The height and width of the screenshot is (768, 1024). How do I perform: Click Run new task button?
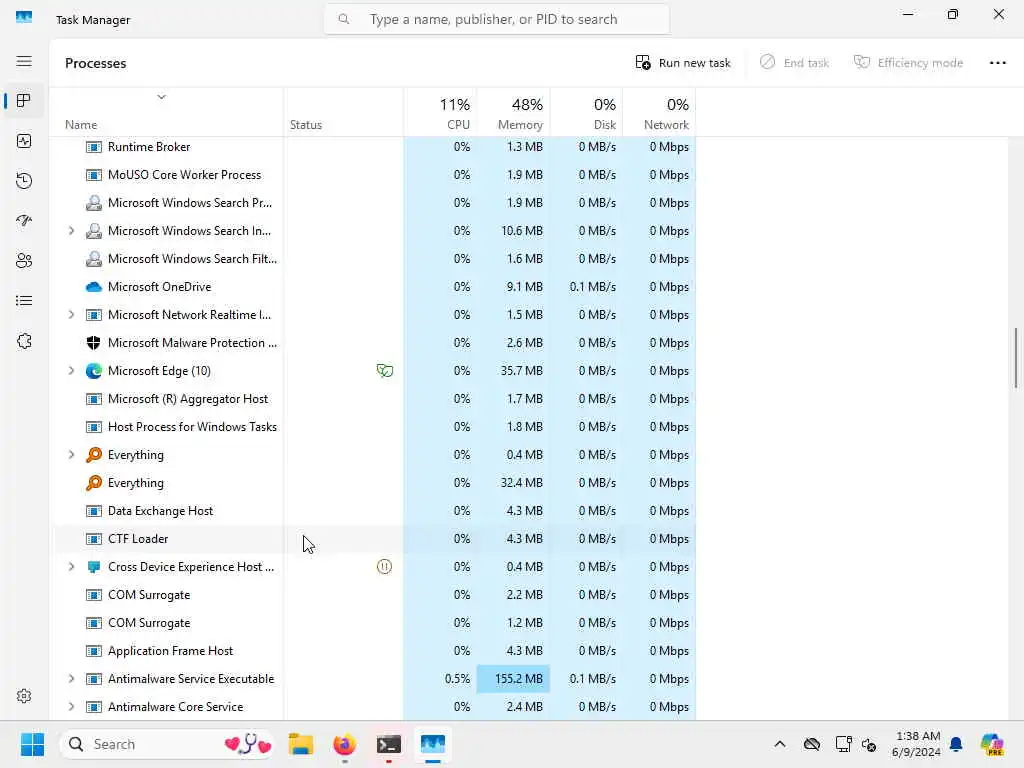click(683, 63)
